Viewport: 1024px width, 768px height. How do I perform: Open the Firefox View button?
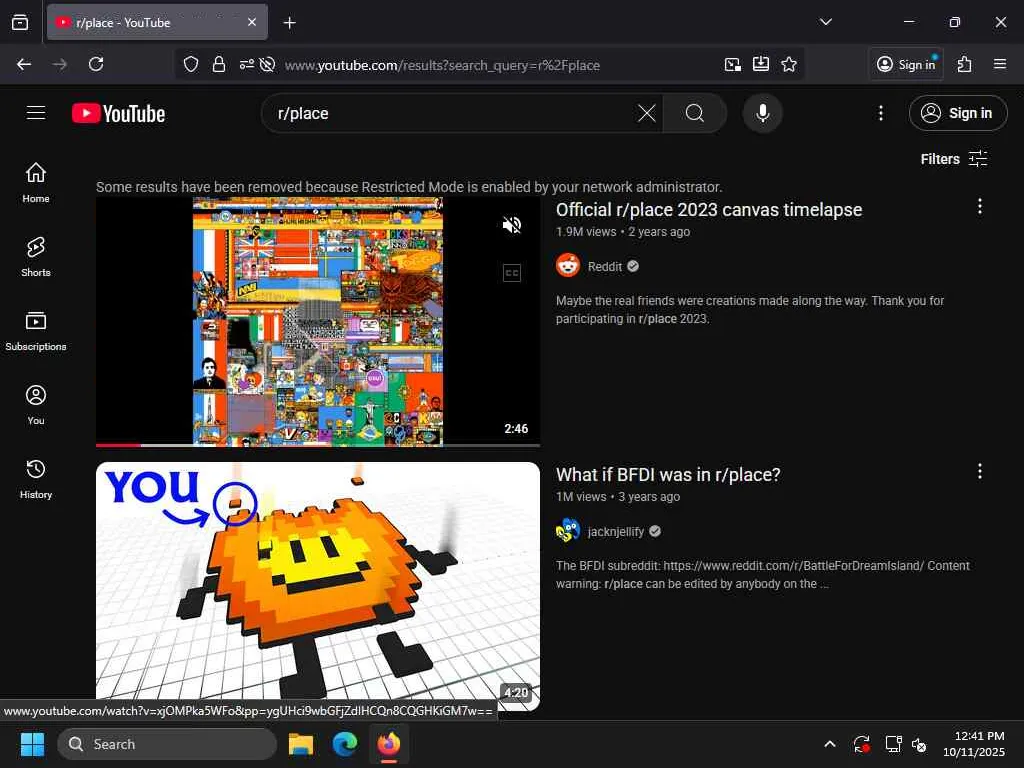[x=20, y=22]
